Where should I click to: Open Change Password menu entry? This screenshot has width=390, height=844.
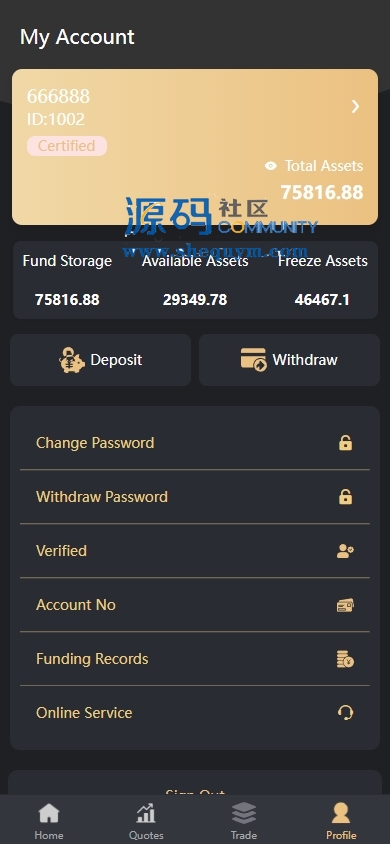(195, 443)
